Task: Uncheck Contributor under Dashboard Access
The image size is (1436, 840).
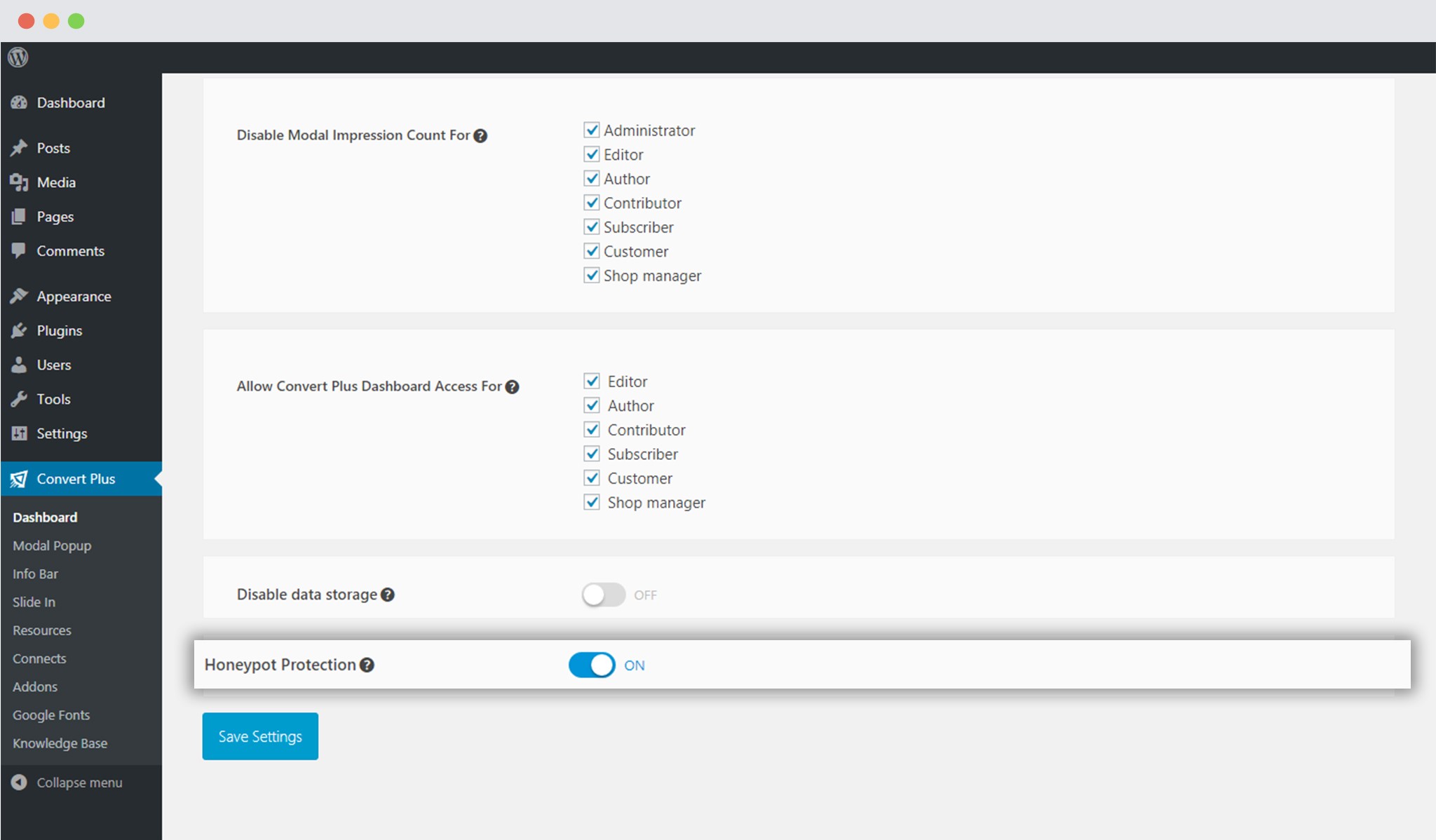Action: tap(592, 430)
